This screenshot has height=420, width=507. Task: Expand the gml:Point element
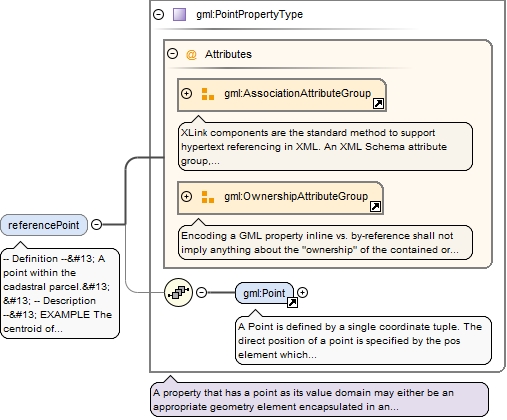302,292
